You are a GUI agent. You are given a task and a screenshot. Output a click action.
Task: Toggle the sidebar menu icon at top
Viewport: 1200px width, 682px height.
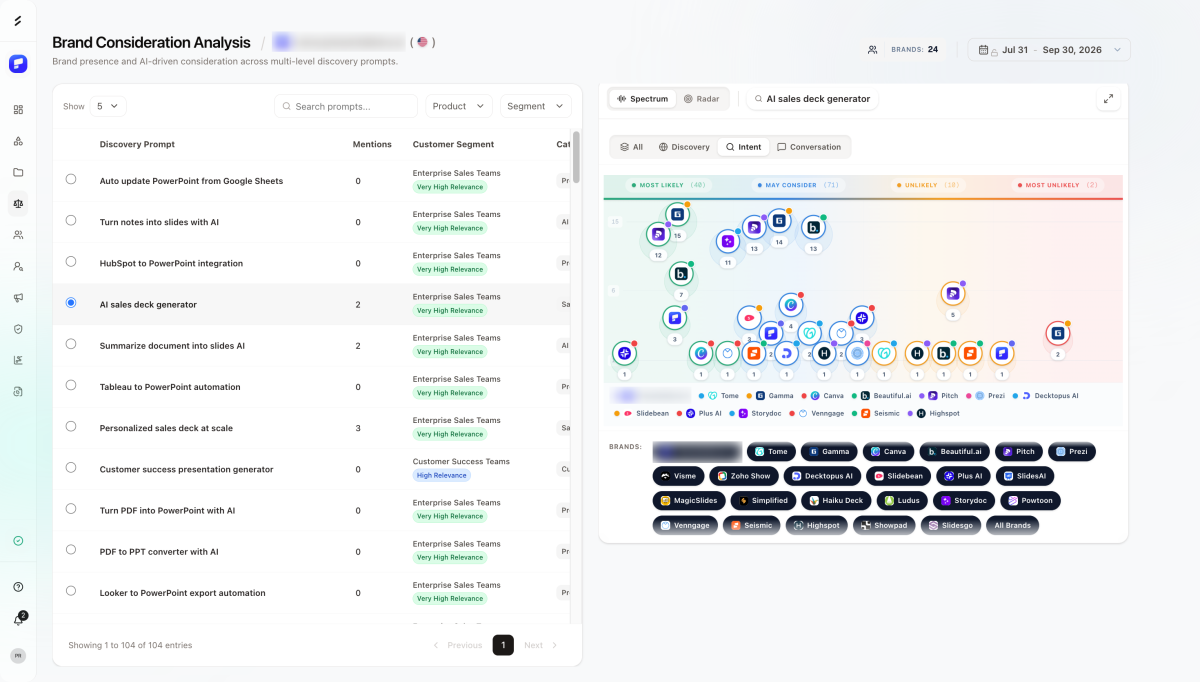18,21
